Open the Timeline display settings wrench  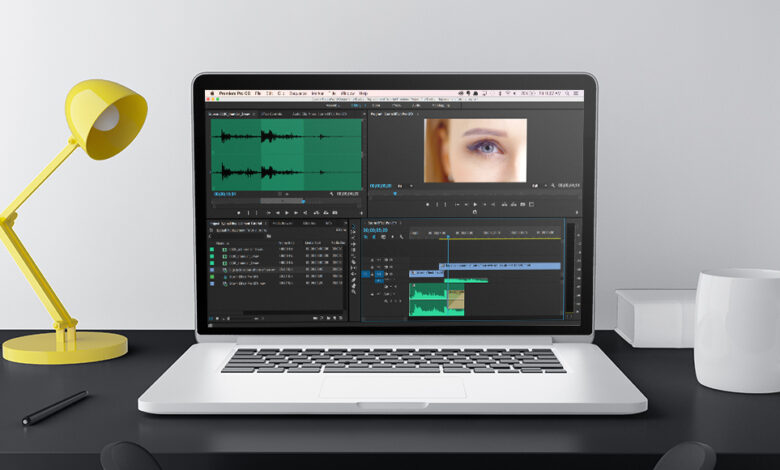coord(401,237)
